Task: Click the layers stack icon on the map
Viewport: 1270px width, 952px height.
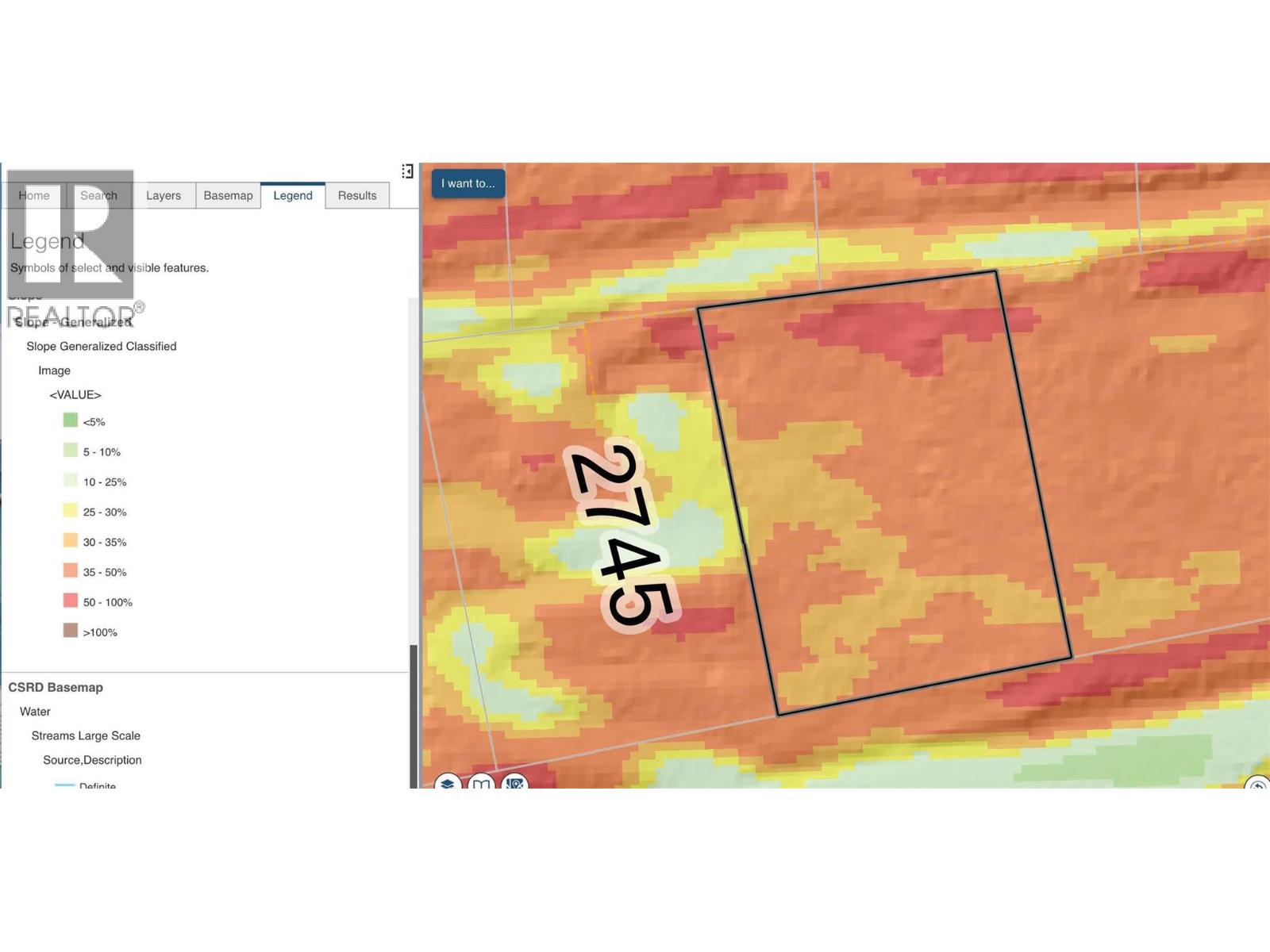Action: [x=448, y=782]
